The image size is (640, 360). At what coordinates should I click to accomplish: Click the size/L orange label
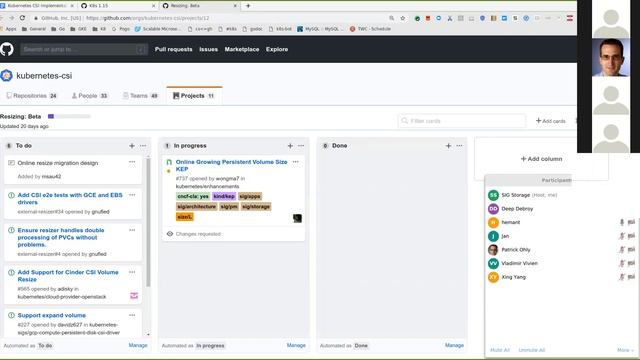[x=184, y=217]
